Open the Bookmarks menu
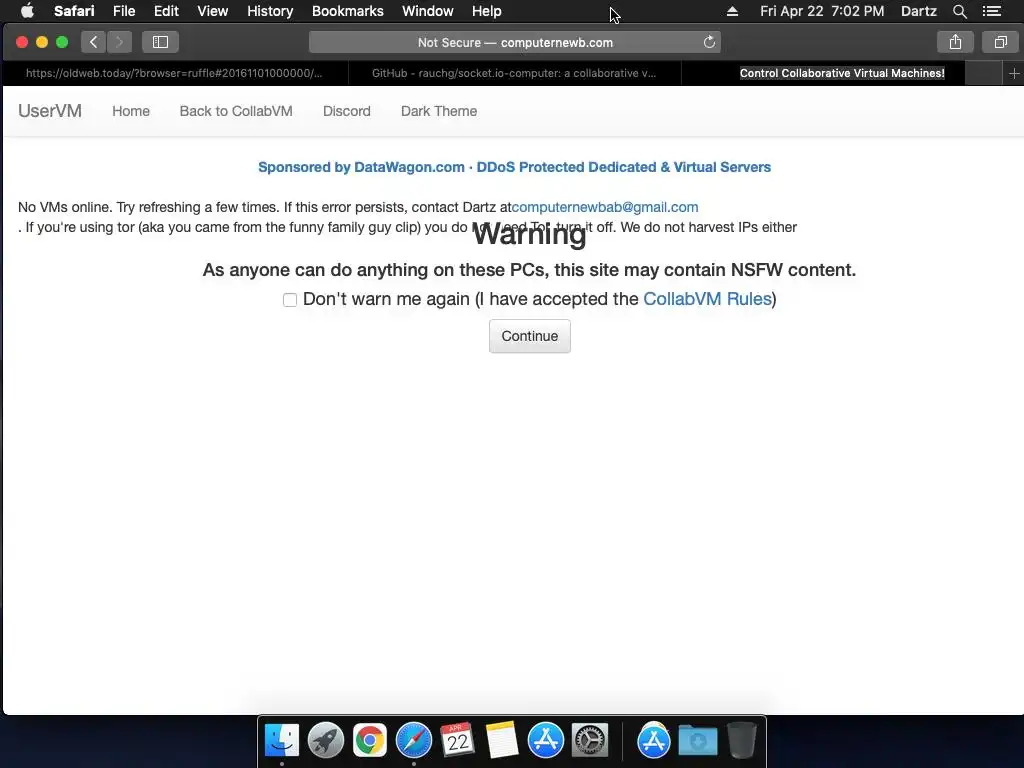This screenshot has height=768, width=1024. click(347, 11)
